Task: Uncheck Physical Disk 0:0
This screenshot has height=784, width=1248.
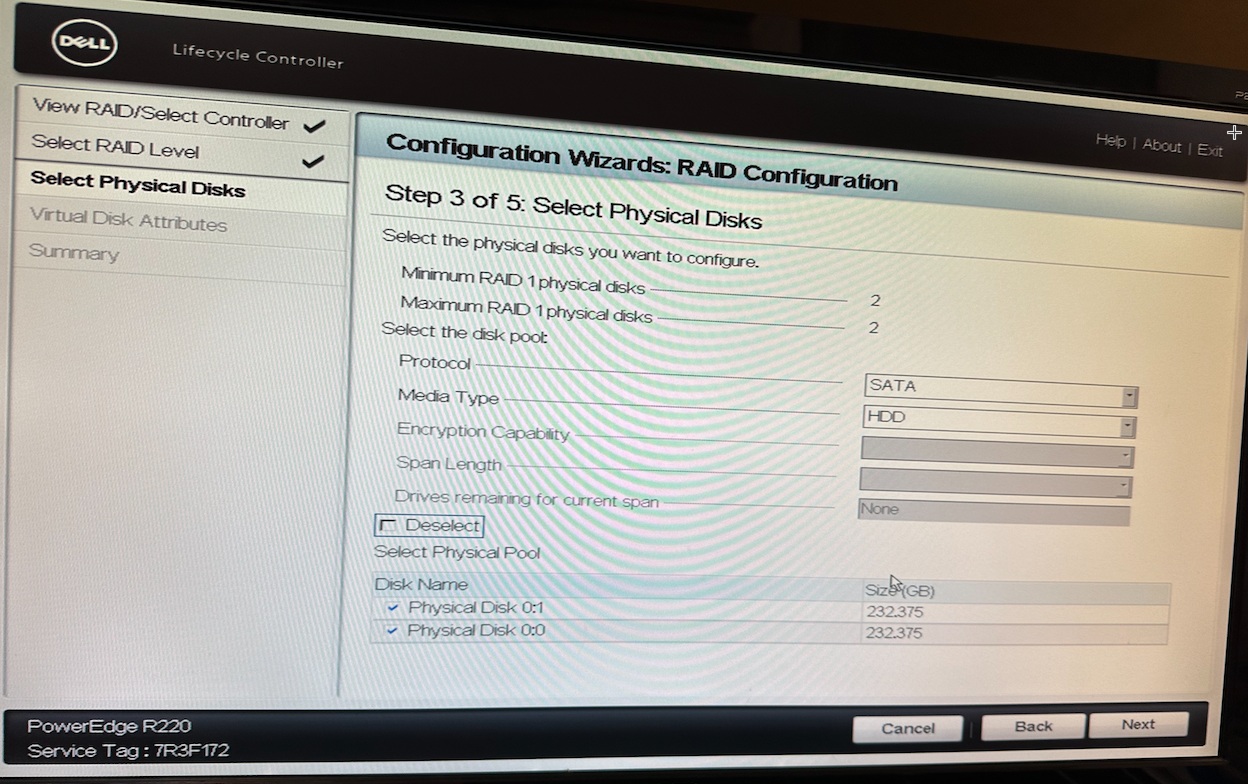Action: pos(391,630)
